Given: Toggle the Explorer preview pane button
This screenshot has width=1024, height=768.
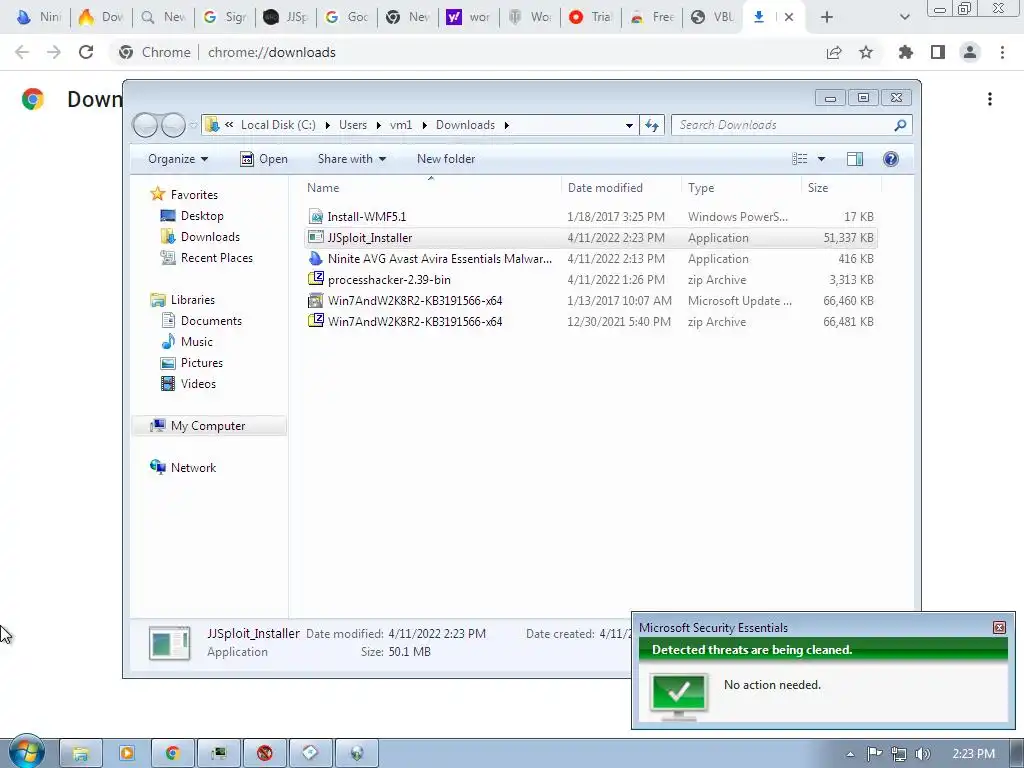Looking at the screenshot, I should [854, 159].
